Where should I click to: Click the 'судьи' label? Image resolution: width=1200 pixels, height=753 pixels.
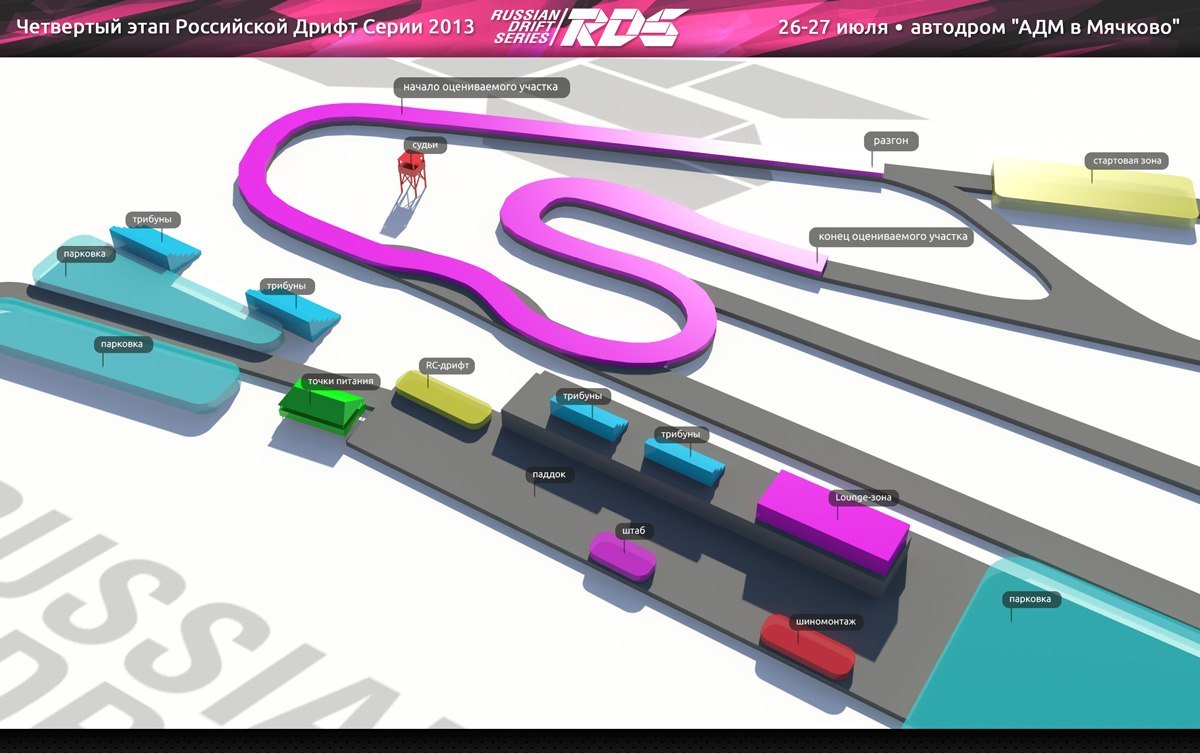(424, 145)
